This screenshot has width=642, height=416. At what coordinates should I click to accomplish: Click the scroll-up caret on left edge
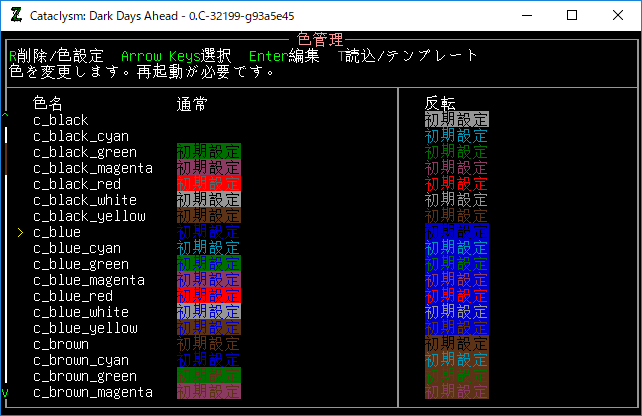[5, 113]
